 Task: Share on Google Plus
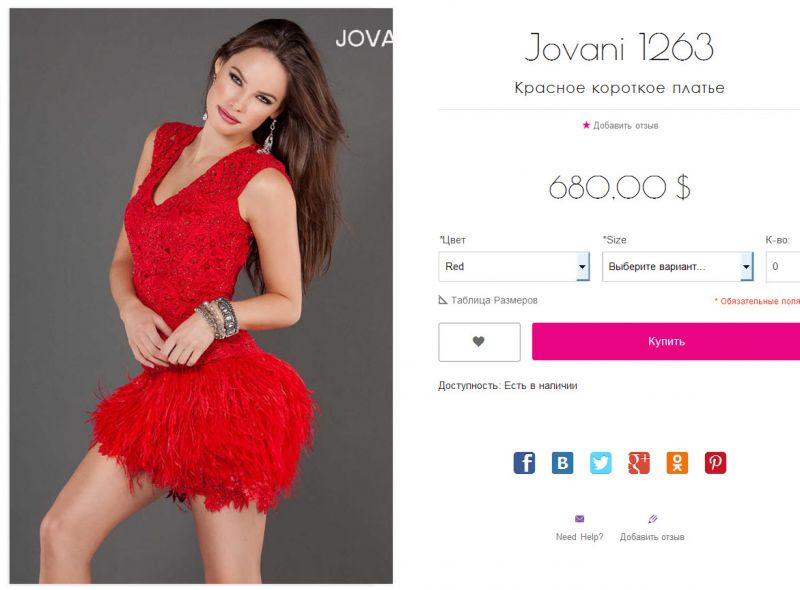tap(639, 463)
